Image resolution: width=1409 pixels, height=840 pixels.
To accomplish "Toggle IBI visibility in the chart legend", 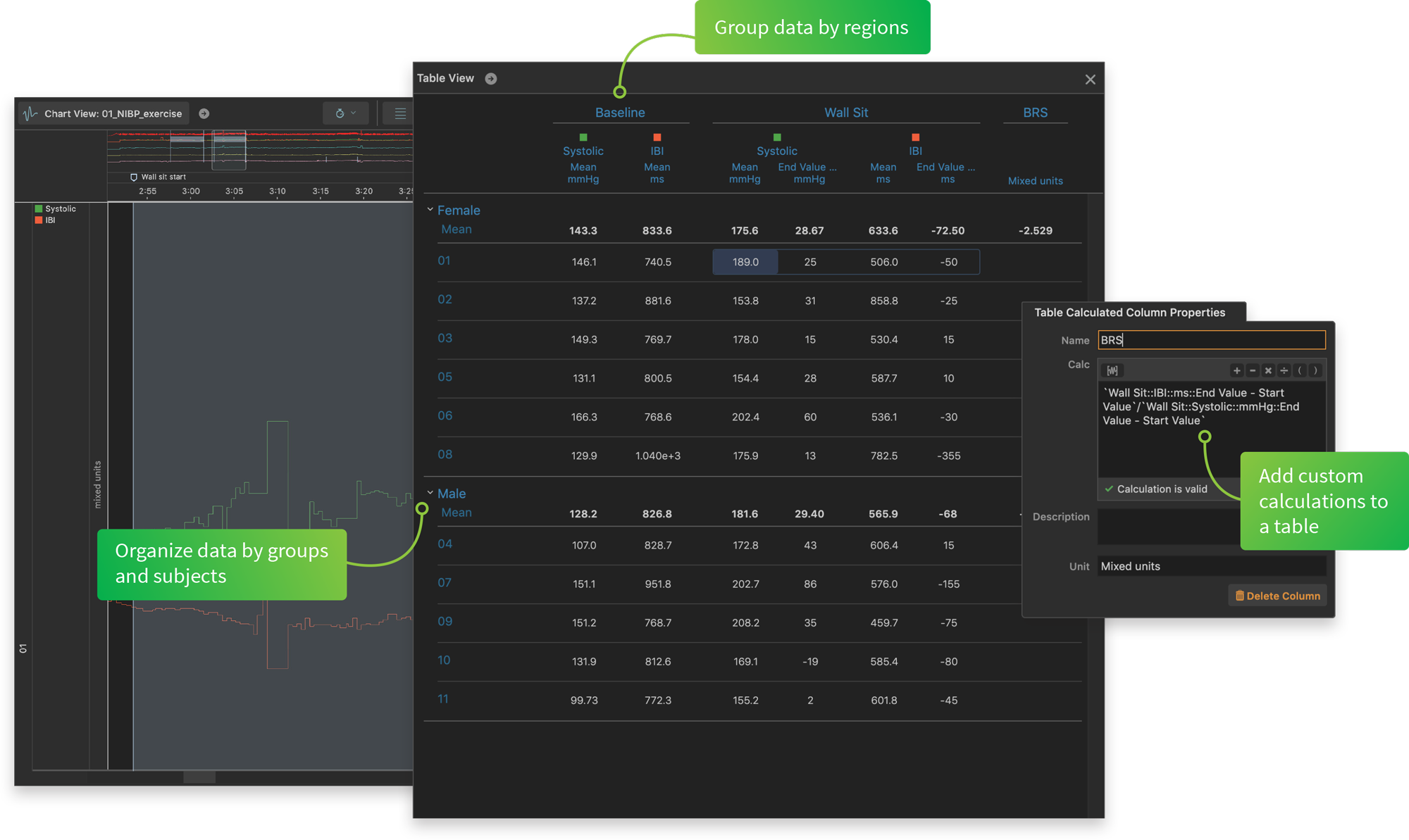I will [37, 220].
